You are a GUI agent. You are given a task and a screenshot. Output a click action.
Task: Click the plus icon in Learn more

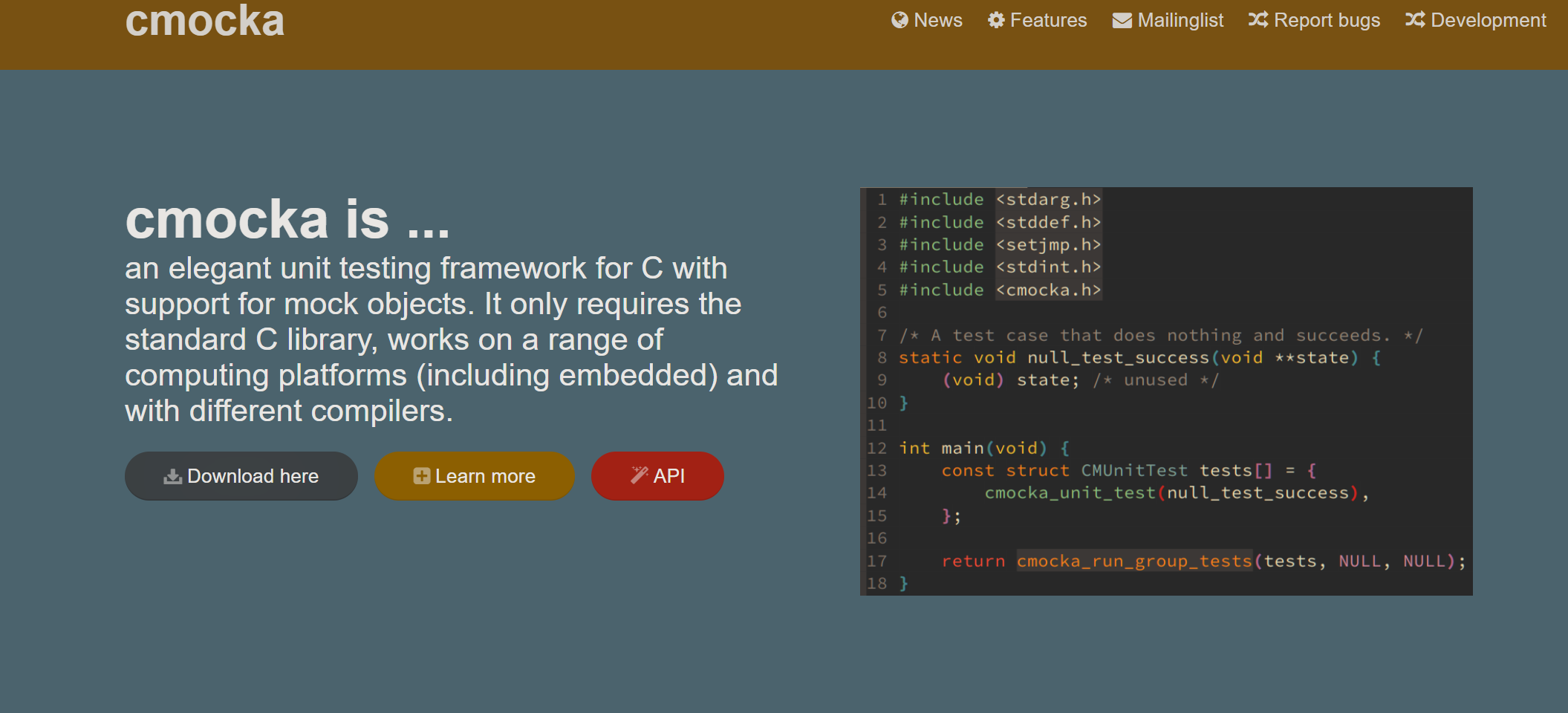click(x=422, y=476)
